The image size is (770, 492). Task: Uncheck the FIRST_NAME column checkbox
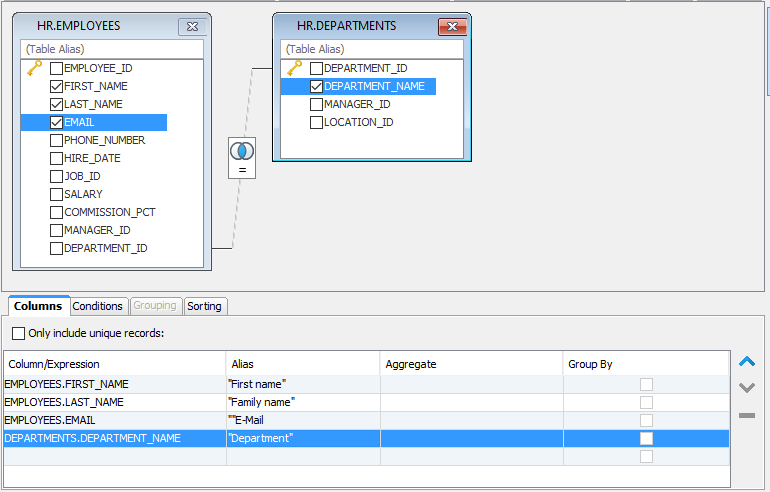coord(57,87)
